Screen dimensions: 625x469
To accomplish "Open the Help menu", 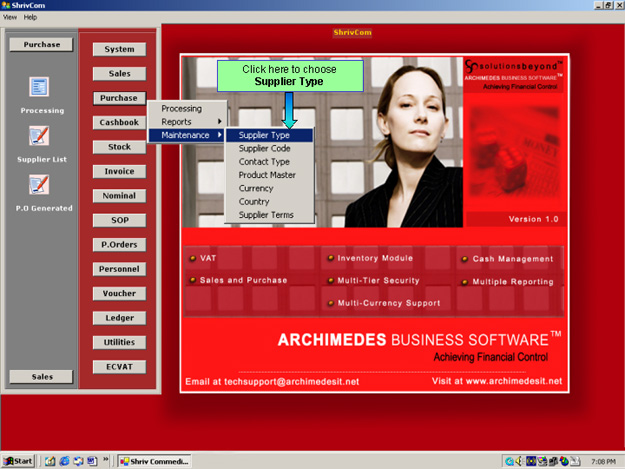I will point(30,17).
